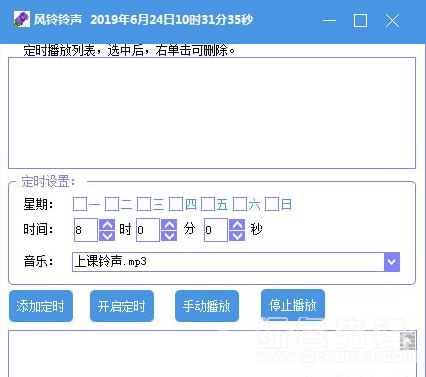
Task: Enable the Tuesday (二) checkbox
Action: pos(112,204)
